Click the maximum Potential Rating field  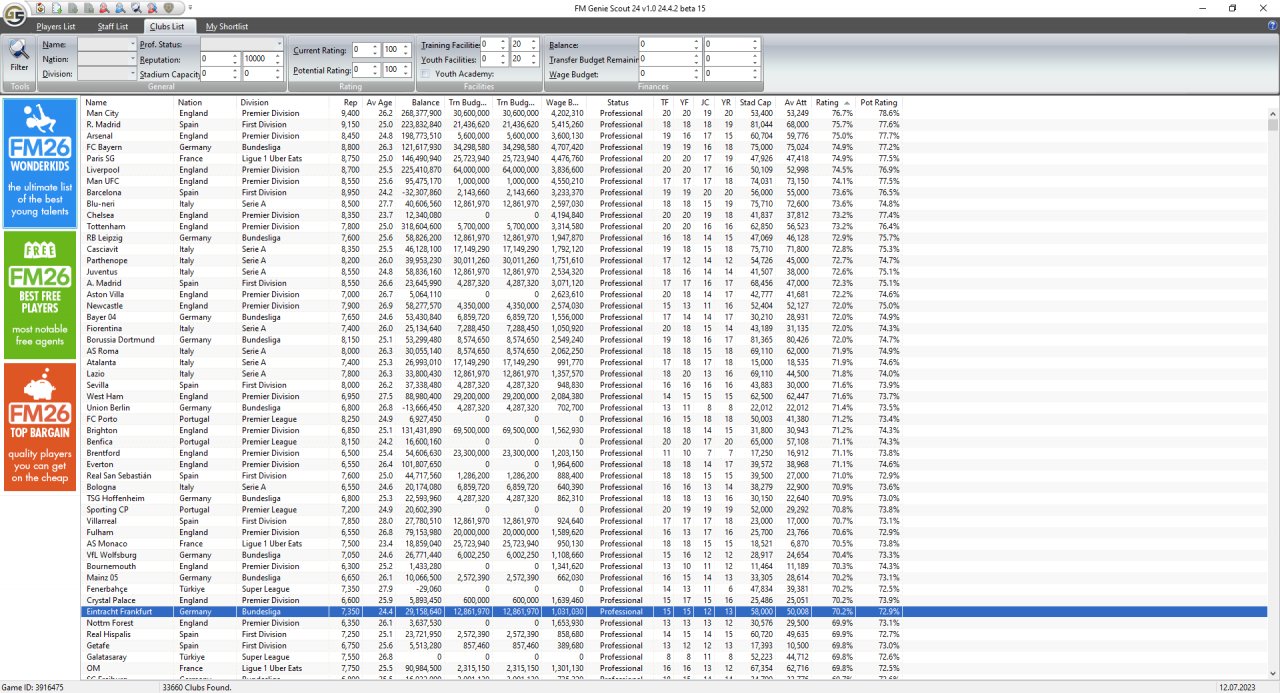392,70
